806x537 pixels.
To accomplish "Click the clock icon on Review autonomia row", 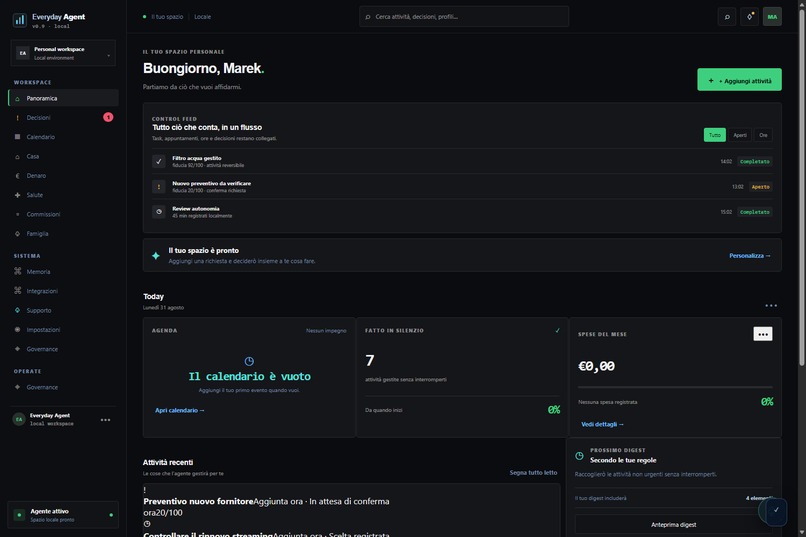I will point(159,212).
